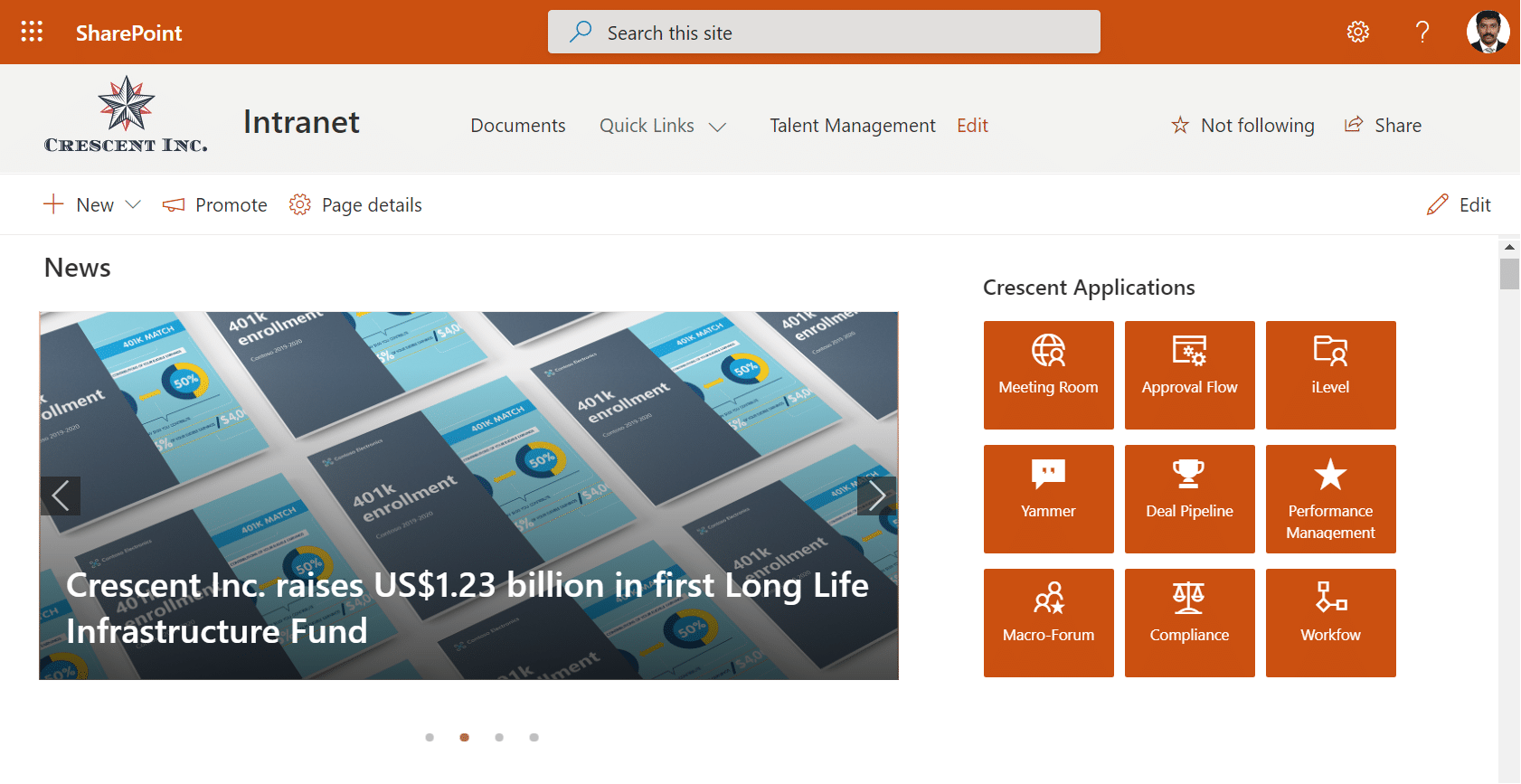
Task: Open the Yammer application tile
Action: (1048, 498)
